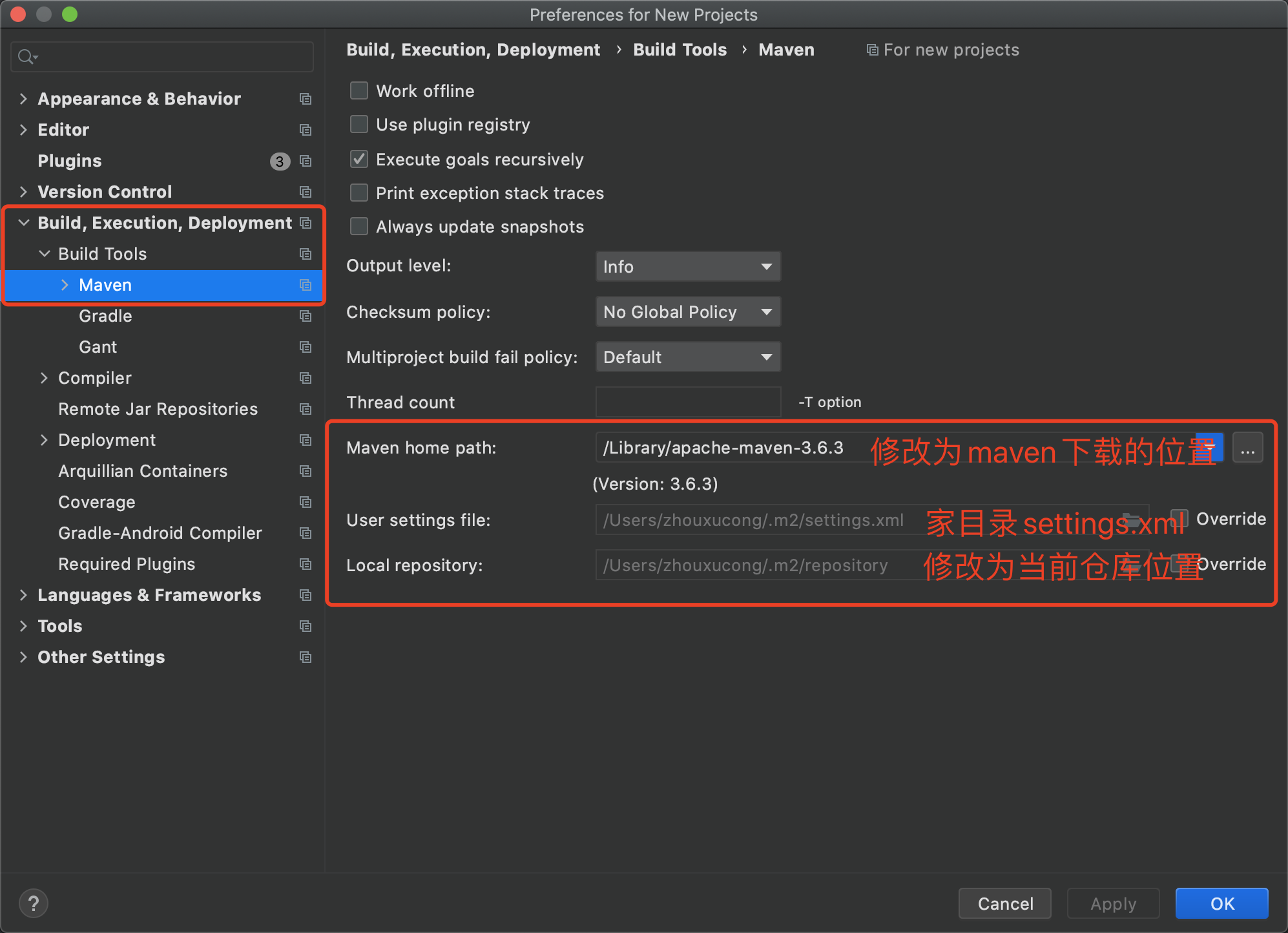Expand Languages & Frameworks section
The height and width of the screenshot is (933, 1288).
[23, 595]
